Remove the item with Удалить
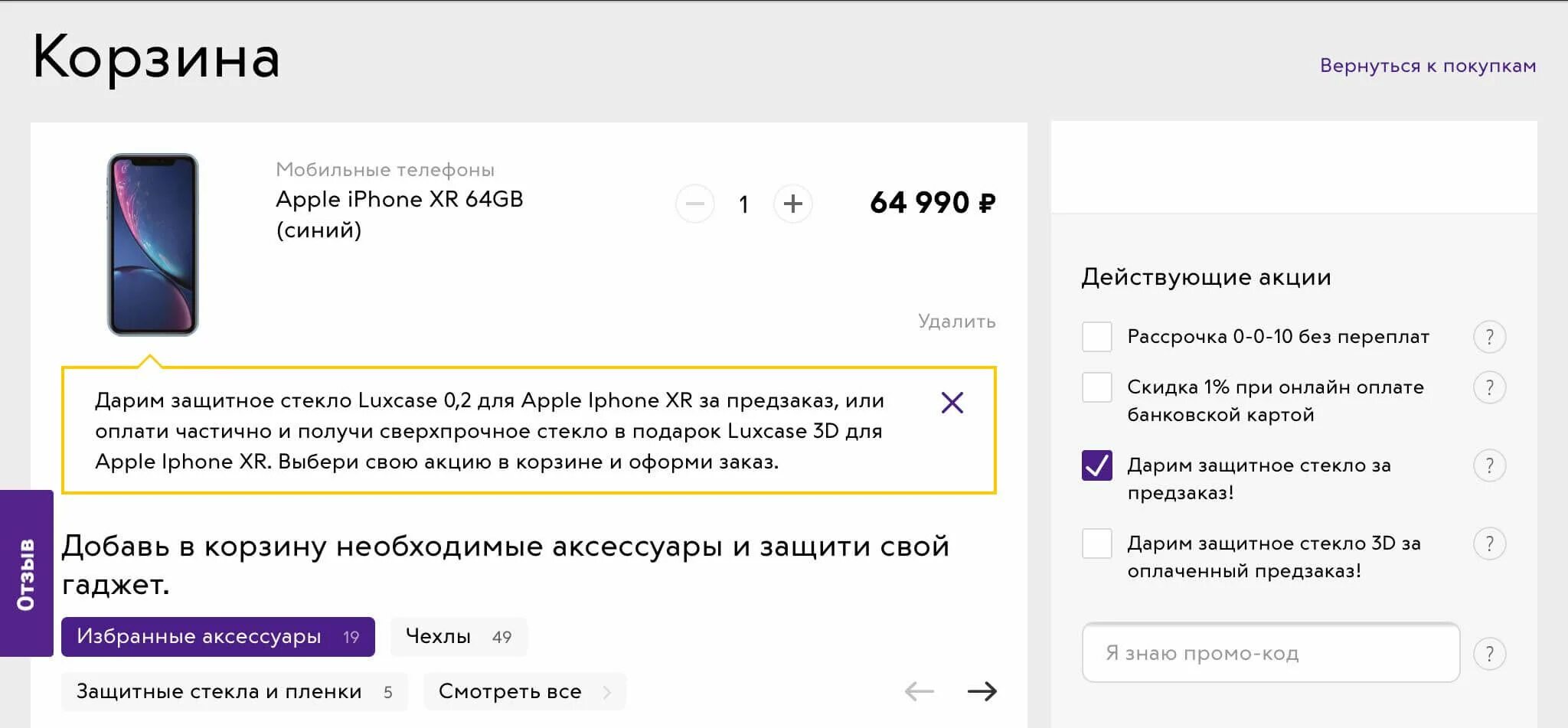This screenshot has width=1568, height=728. coord(957,321)
